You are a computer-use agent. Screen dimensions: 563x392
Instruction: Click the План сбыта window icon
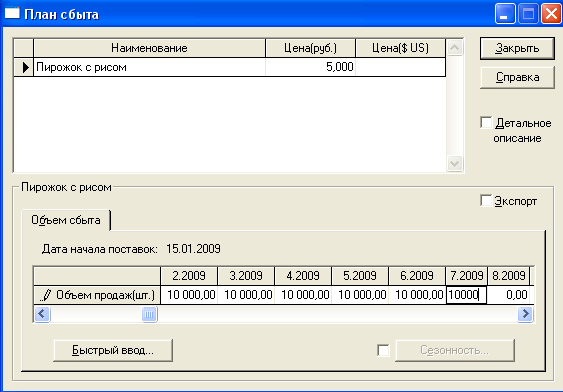click(x=11, y=14)
